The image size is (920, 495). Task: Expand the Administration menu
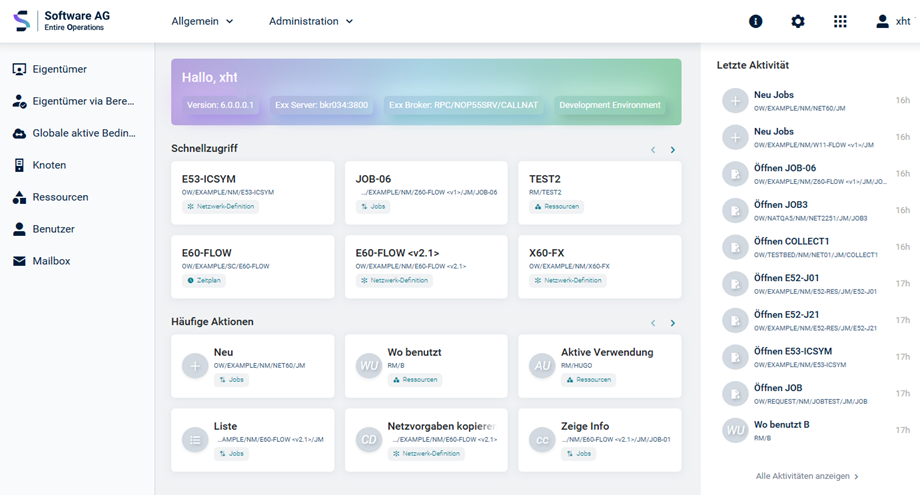[x=311, y=21]
